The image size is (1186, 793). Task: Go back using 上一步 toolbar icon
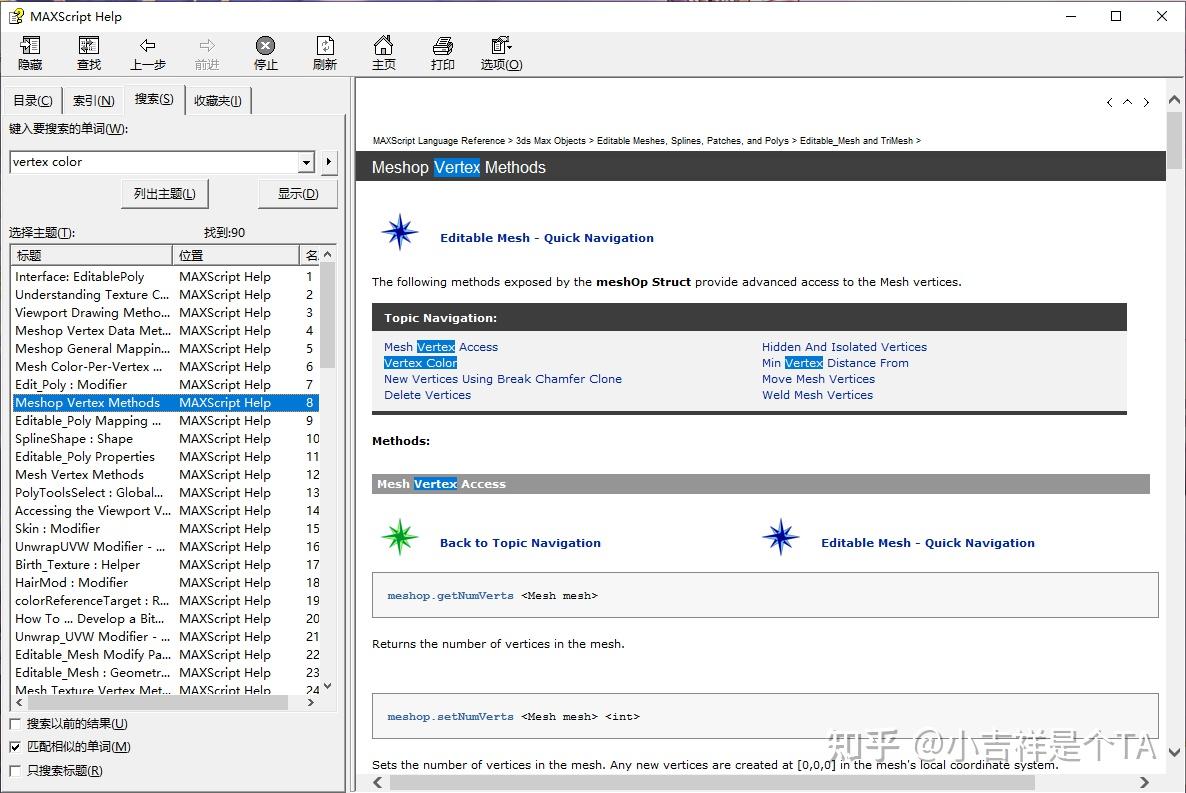pos(147,52)
